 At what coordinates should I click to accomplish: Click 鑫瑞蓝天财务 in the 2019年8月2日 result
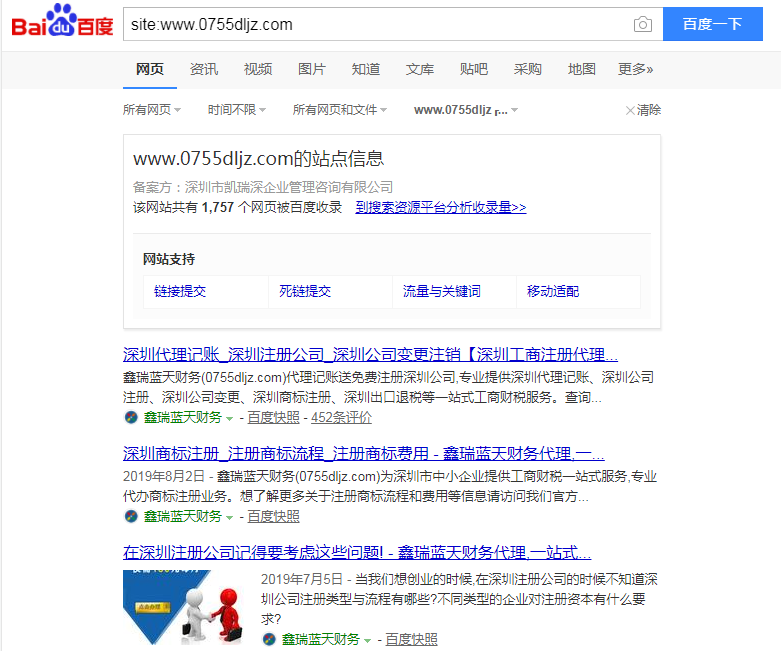pos(183,517)
